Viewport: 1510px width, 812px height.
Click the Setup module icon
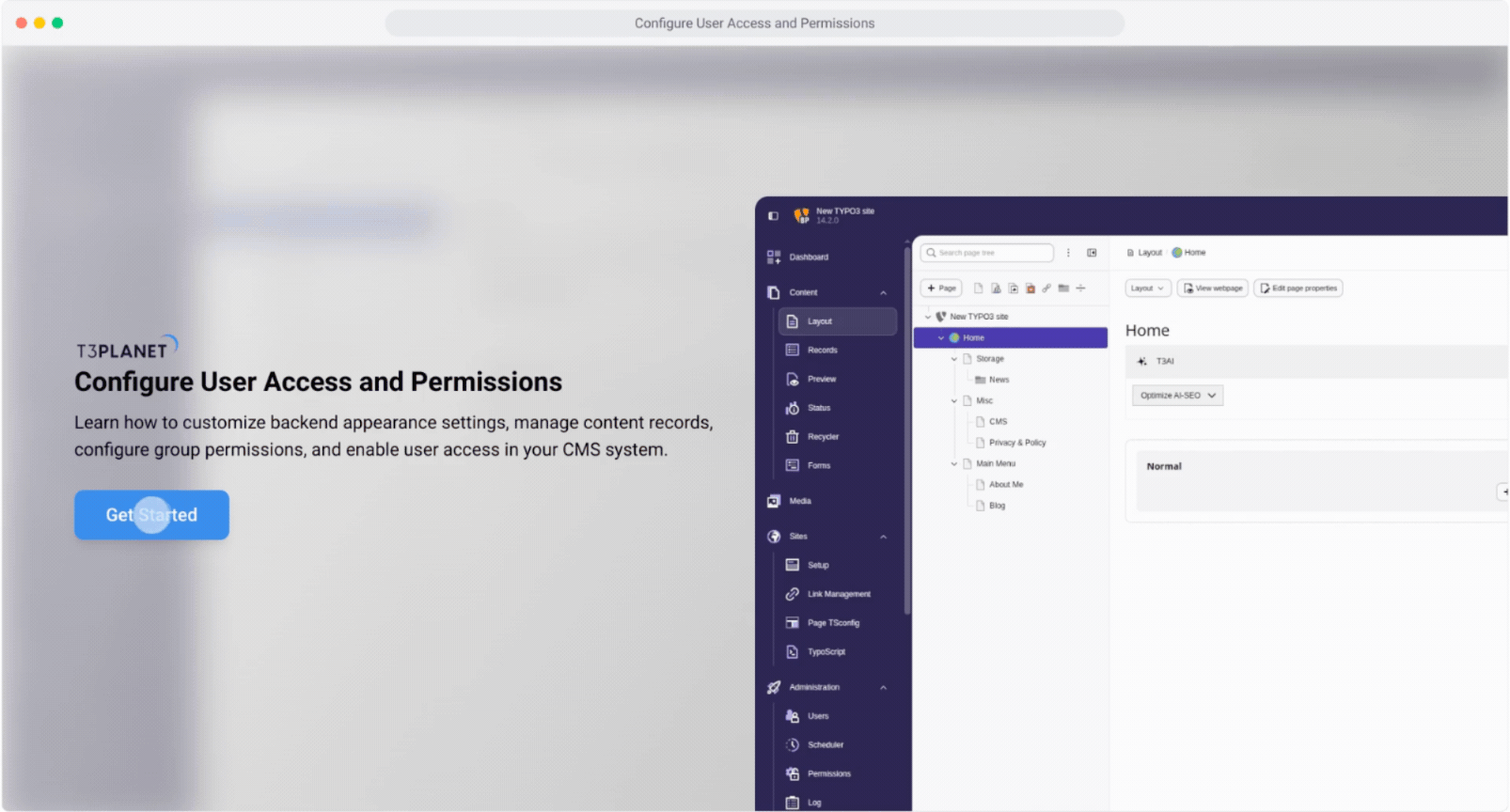coord(793,565)
